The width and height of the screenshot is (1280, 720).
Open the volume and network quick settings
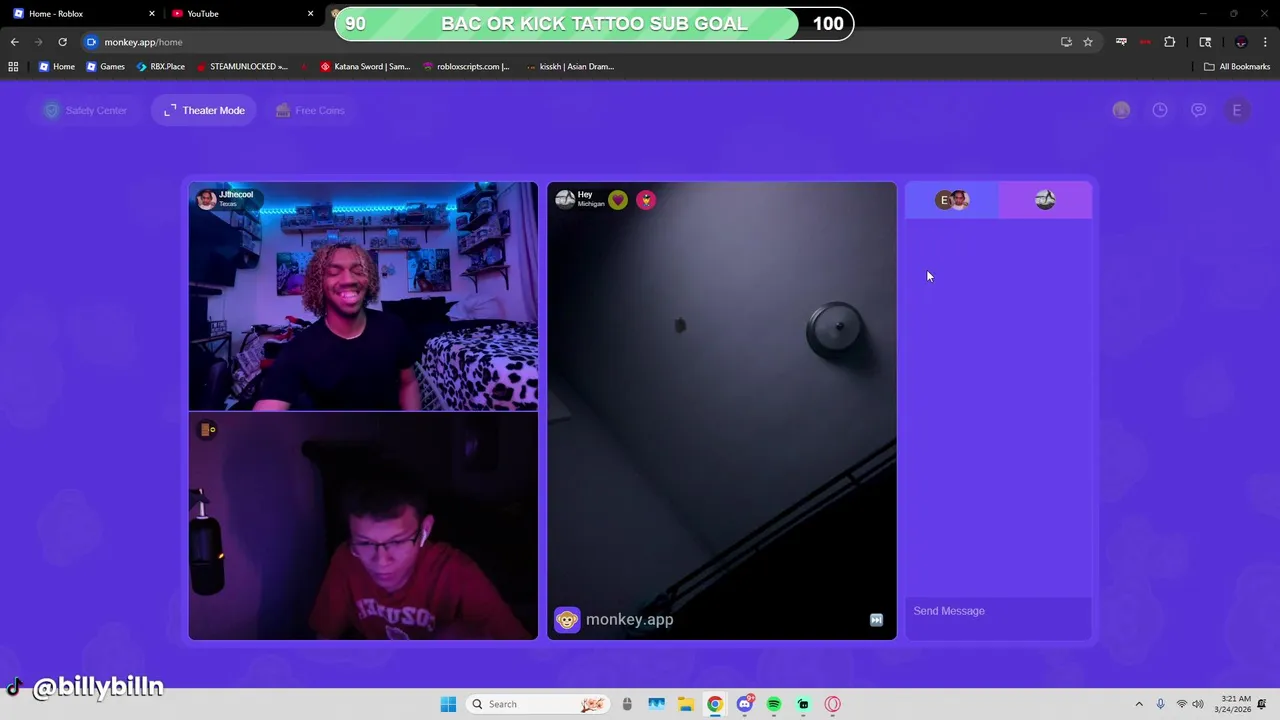[1190, 704]
